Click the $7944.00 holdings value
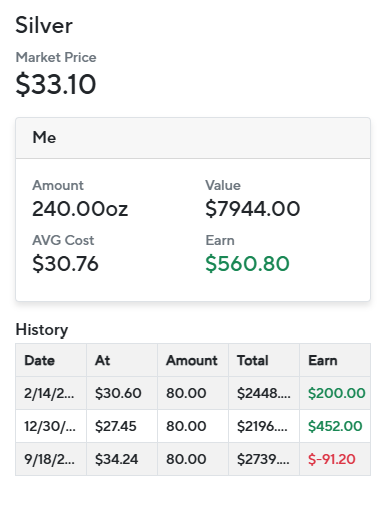The image size is (383, 505). [253, 209]
